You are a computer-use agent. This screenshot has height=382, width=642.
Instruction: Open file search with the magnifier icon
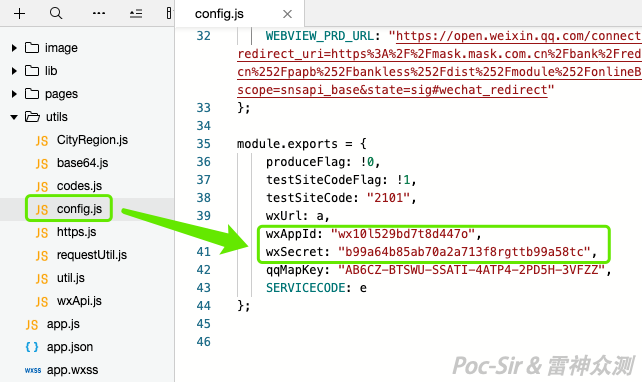coord(56,14)
